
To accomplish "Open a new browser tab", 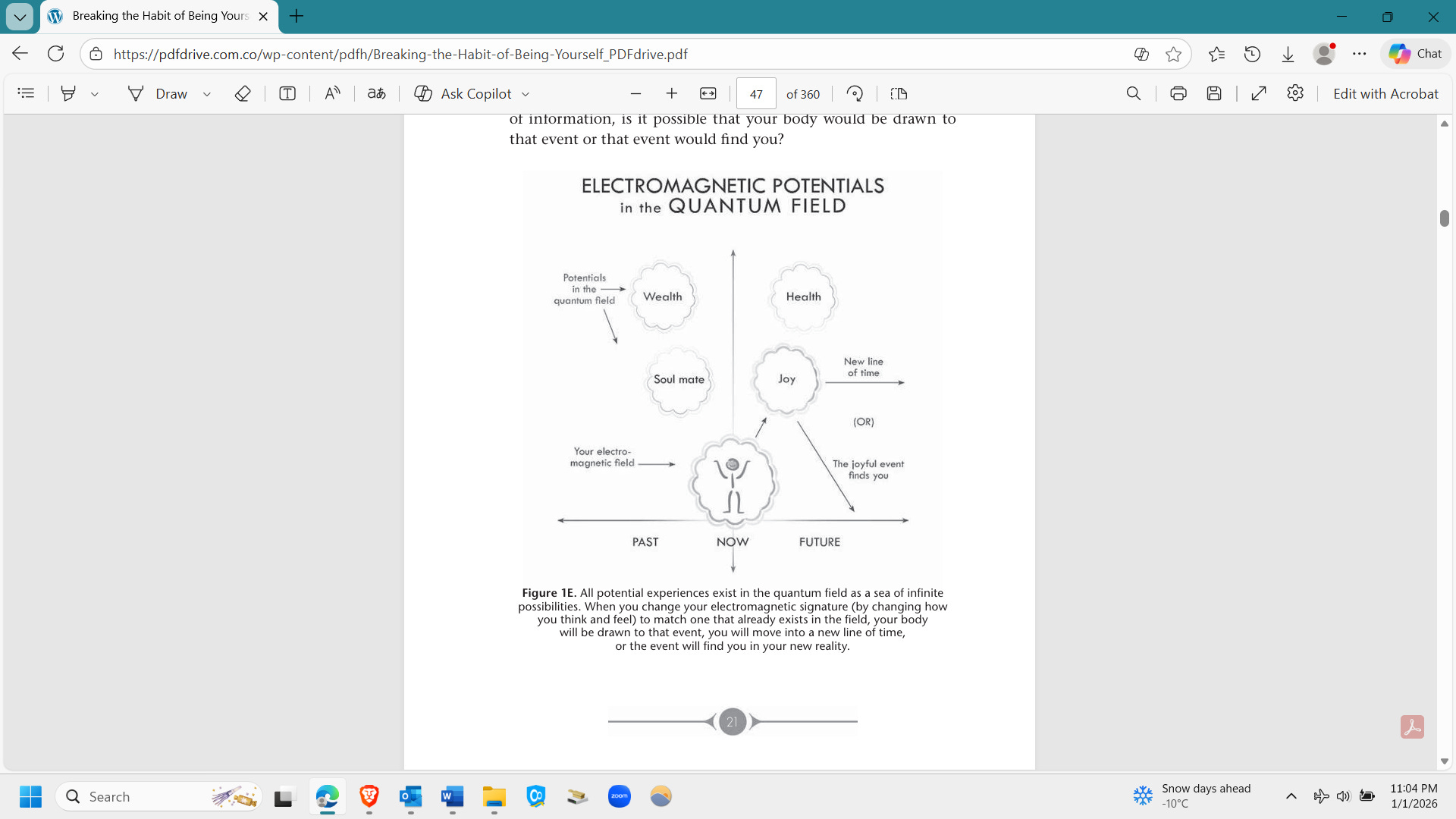I will point(297,16).
